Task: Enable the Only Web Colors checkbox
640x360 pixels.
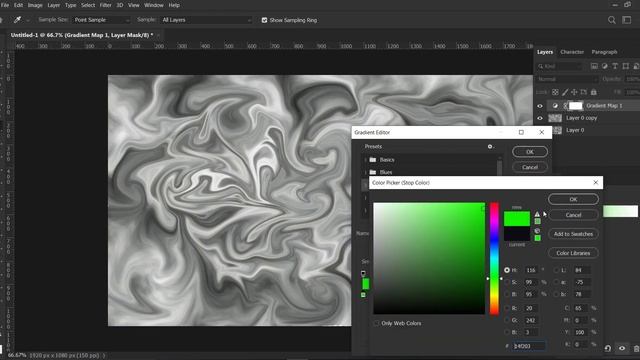Action: click(376, 323)
